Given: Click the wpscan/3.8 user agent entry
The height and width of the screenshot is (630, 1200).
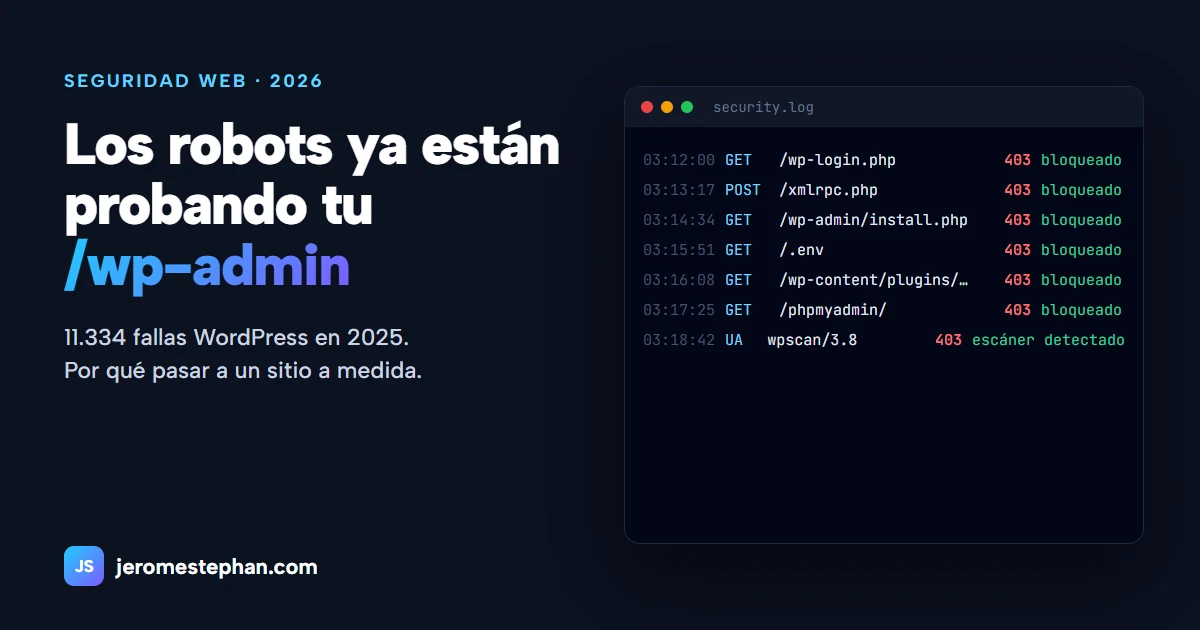Looking at the screenshot, I should 812,340.
